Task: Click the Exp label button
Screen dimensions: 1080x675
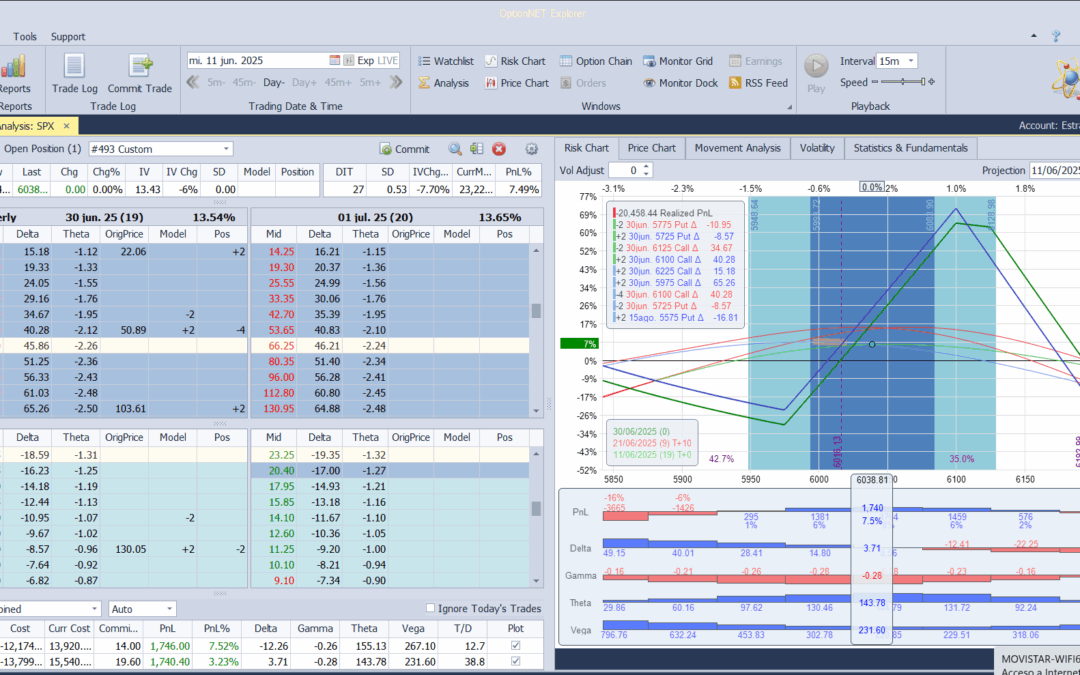Action: 365,61
